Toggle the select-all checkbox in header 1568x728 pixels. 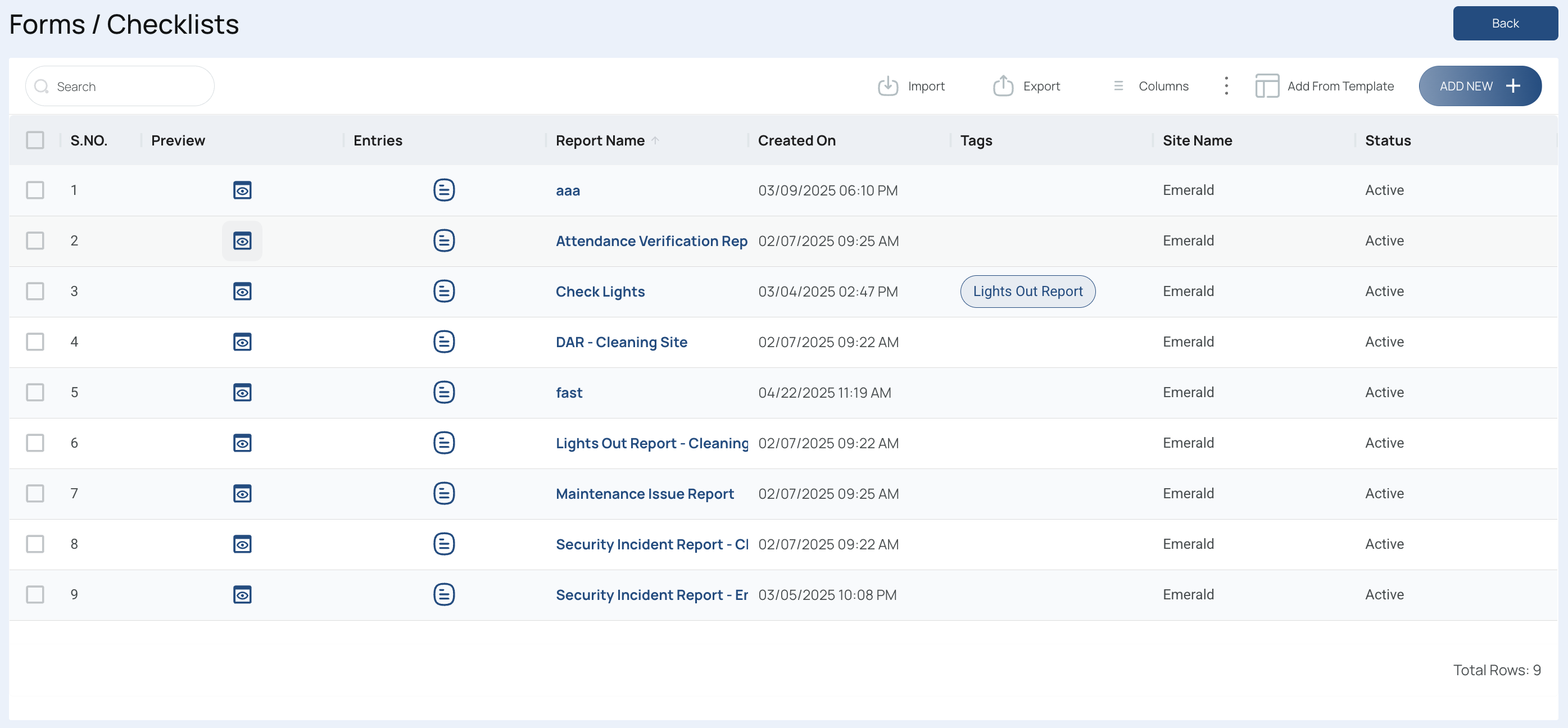(x=35, y=140)
